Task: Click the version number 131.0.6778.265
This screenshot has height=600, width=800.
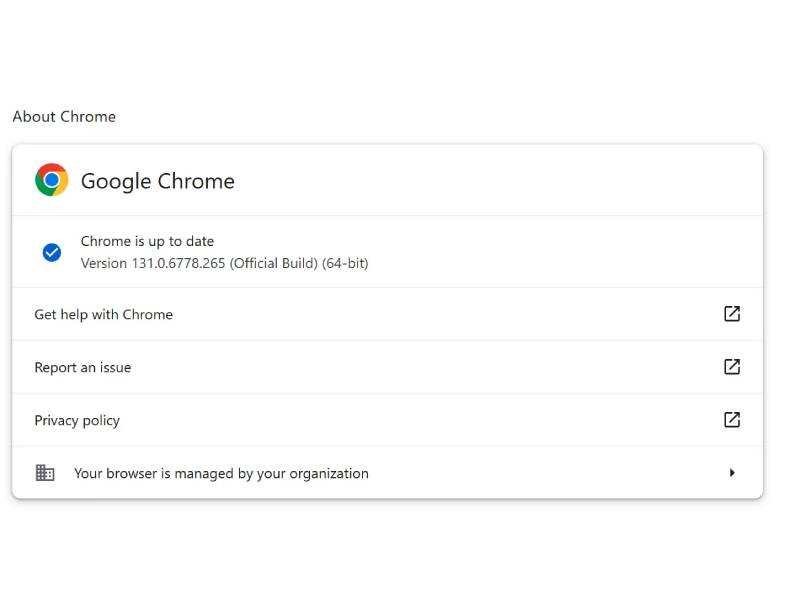Action: 179,263
